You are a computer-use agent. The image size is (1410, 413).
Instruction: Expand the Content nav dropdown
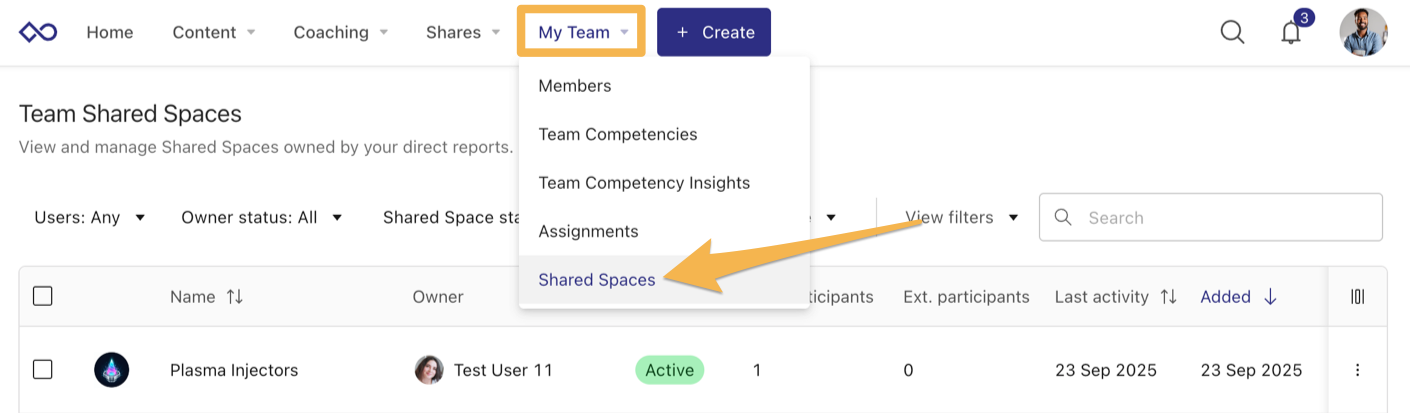[214, 32]
